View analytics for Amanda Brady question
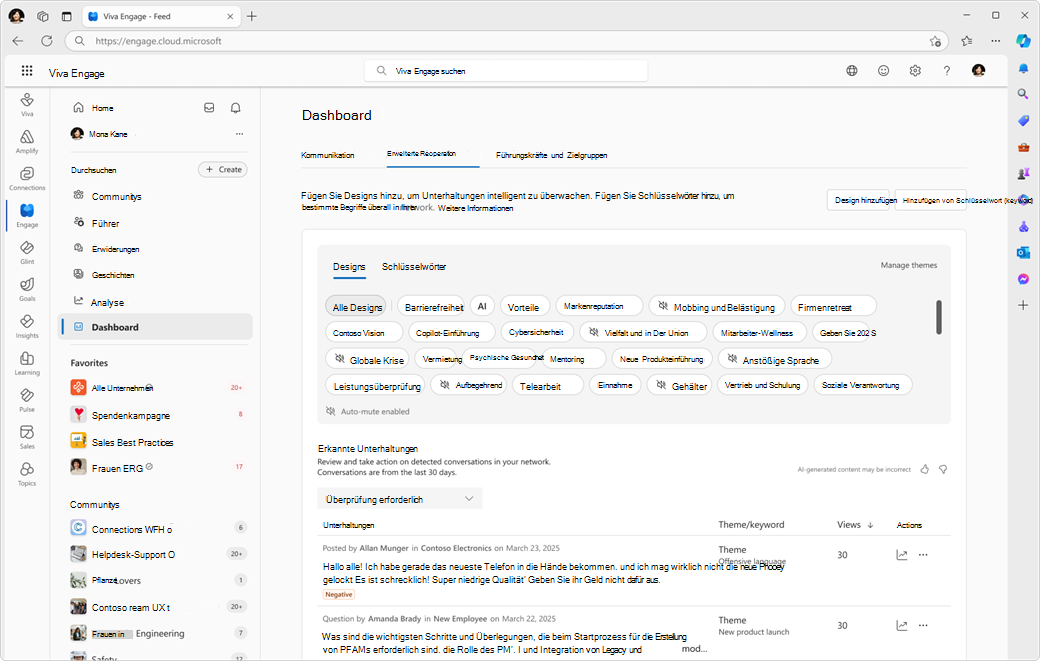Viewport: 1040px width, 661px height. [x=901, y=625]
